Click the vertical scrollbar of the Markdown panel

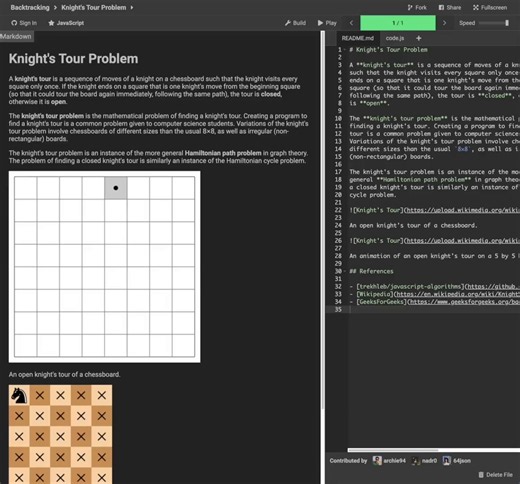click(322, 220)
